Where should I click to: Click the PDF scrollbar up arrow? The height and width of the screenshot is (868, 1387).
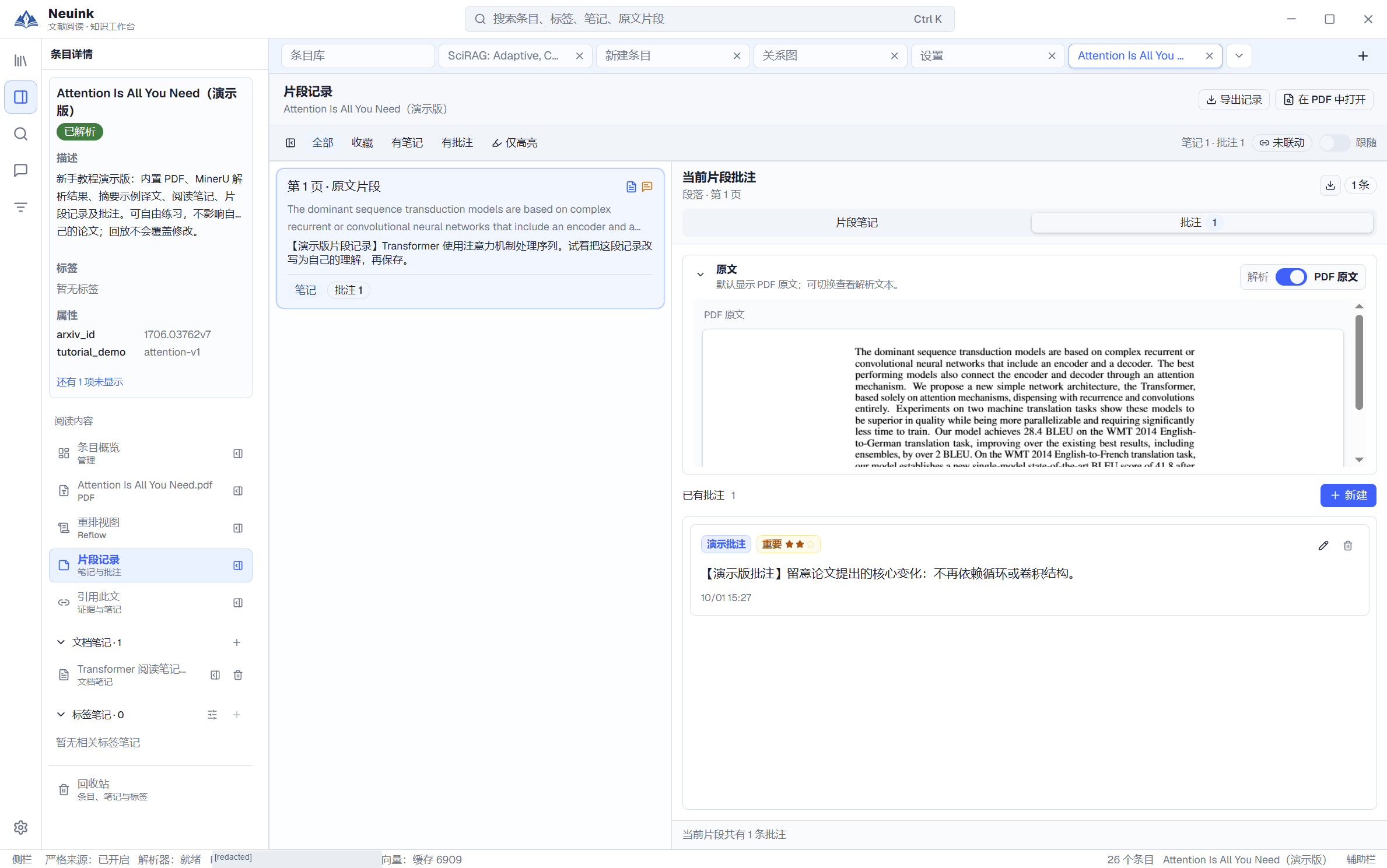[x=1359, y=307]
